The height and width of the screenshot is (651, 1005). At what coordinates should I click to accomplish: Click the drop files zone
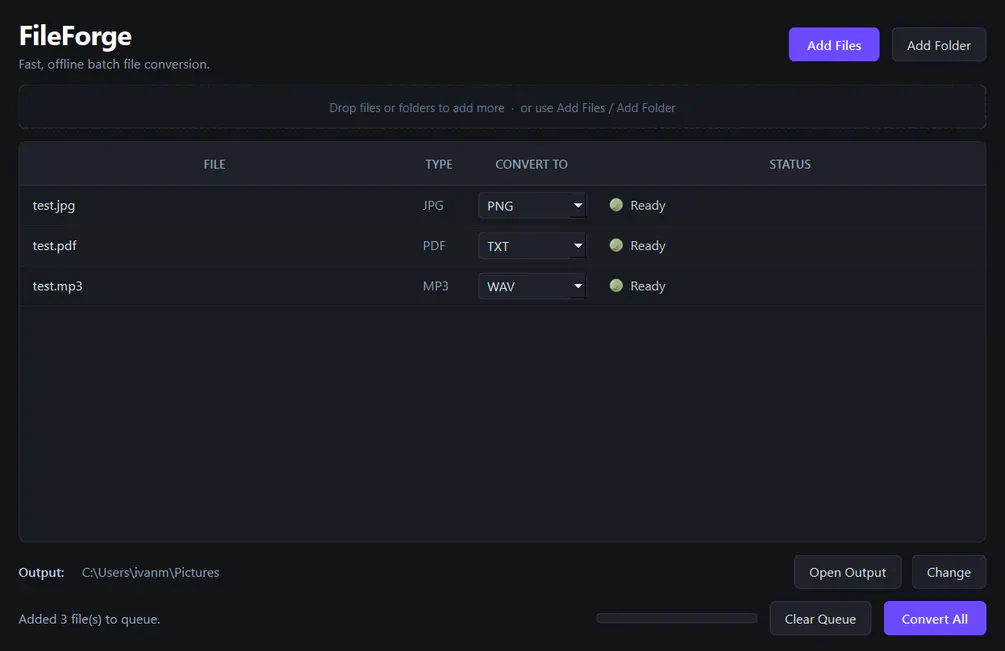tap(502, 108)
